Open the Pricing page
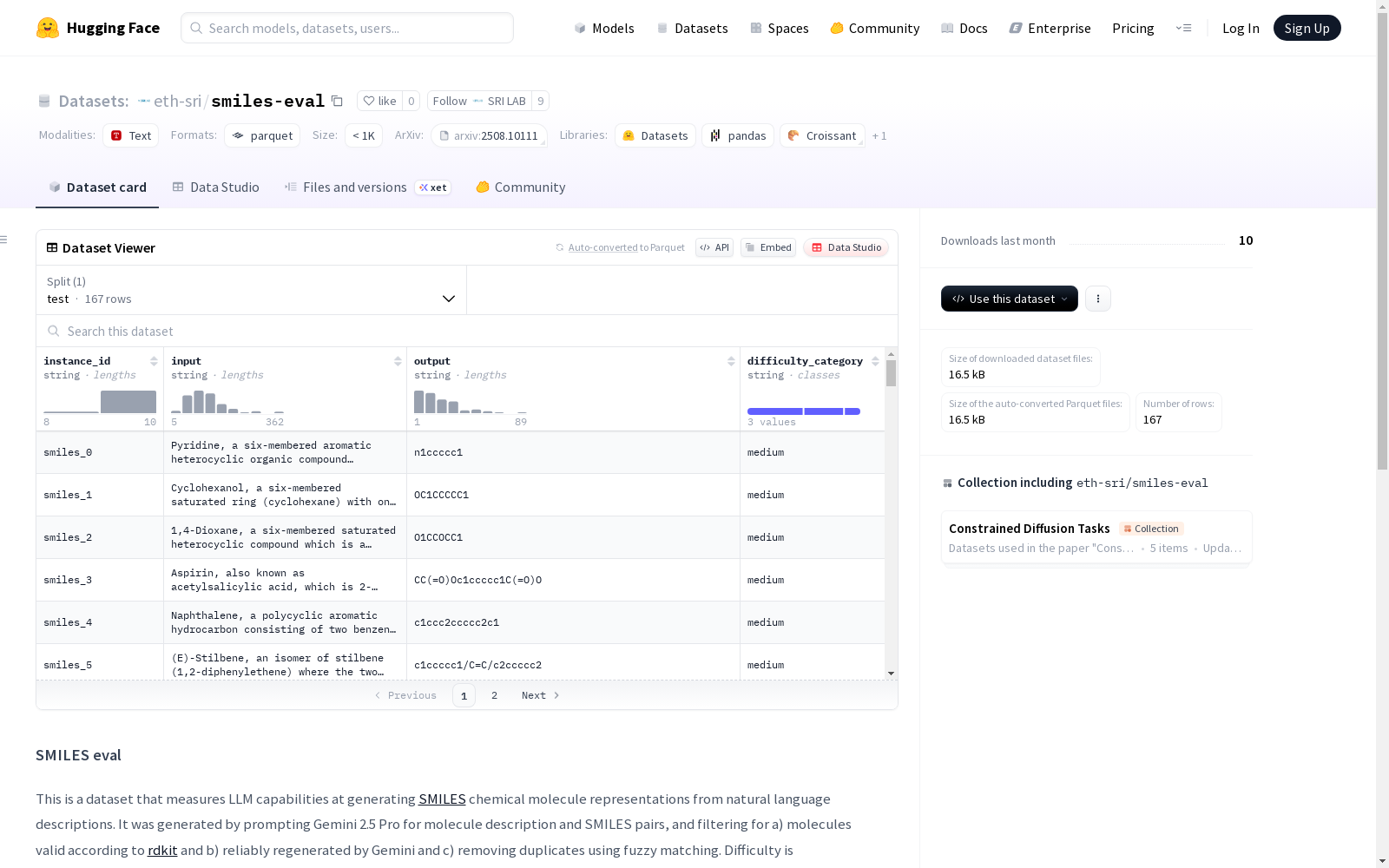The height and width of the screenshot is (868, 1389). tap(1133, 28)
